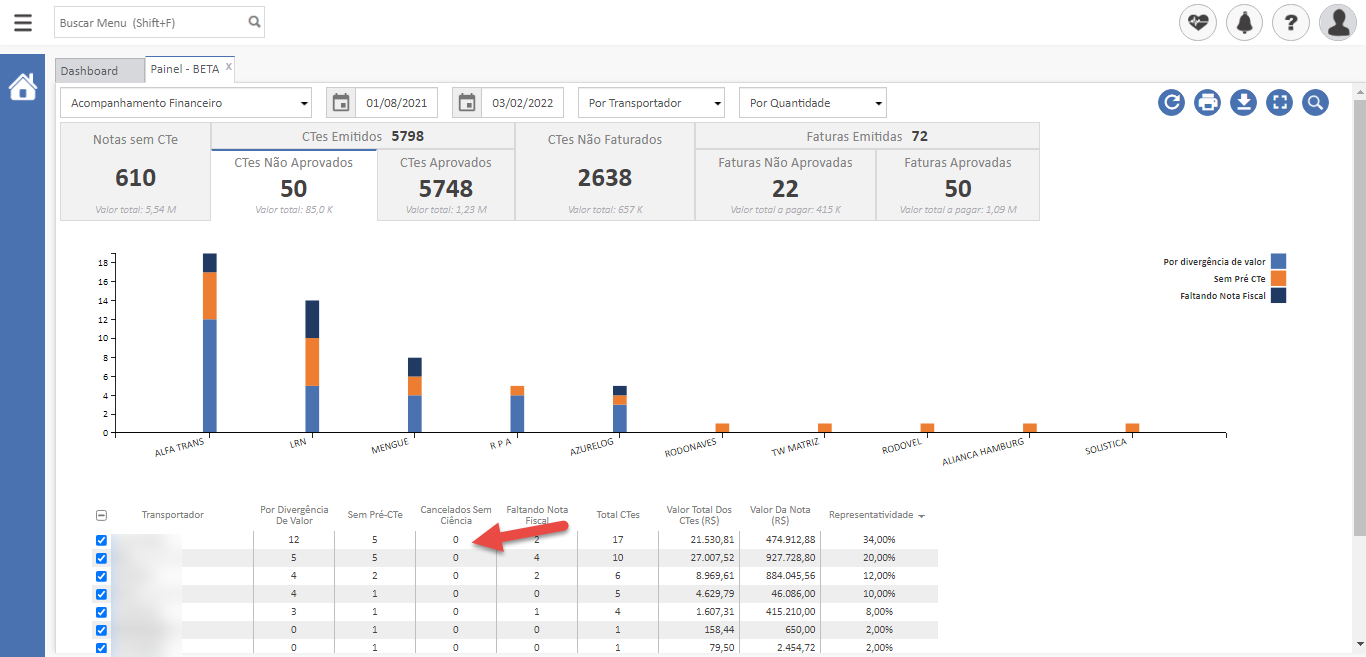This screenshot has height=657, width=1366.
Task: Click the Sem Pré CTe legend swatch
Action: click(x=1278, y=279)
